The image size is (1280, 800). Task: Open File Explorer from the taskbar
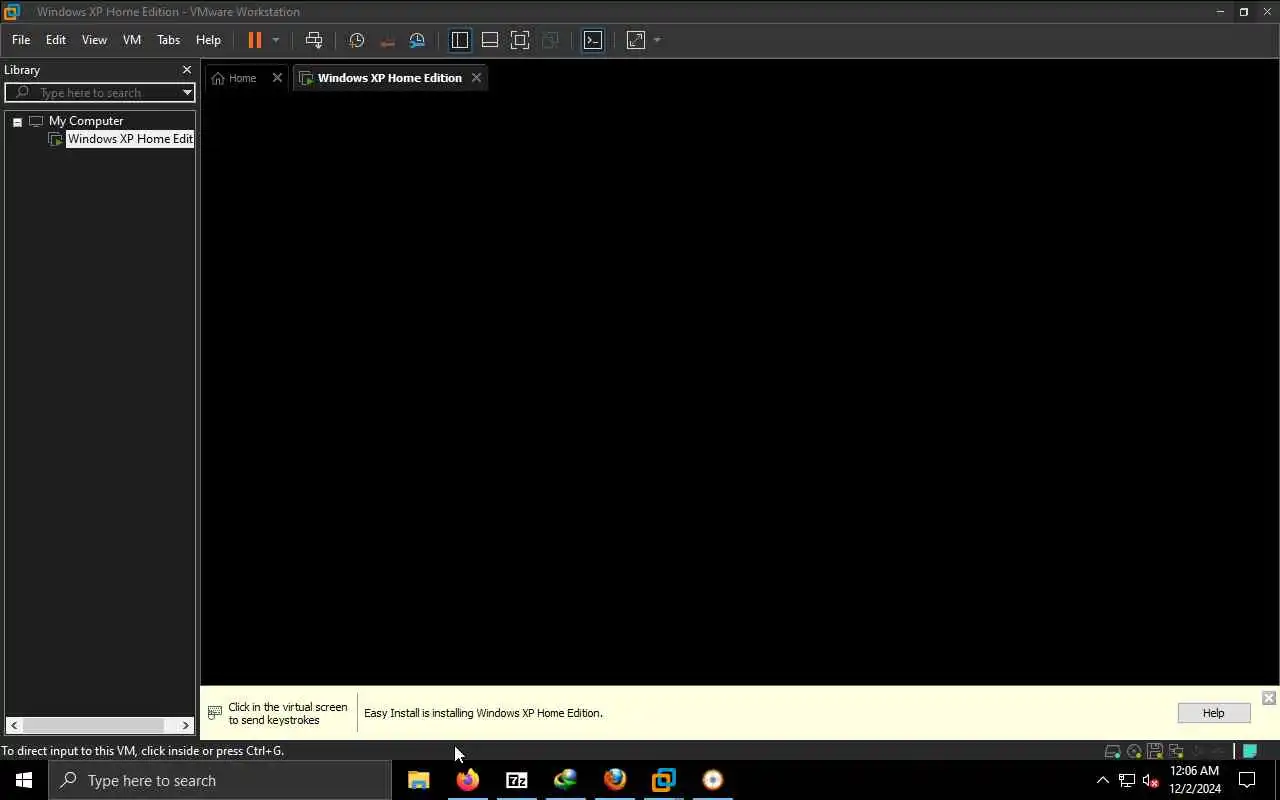pos(419,780)
